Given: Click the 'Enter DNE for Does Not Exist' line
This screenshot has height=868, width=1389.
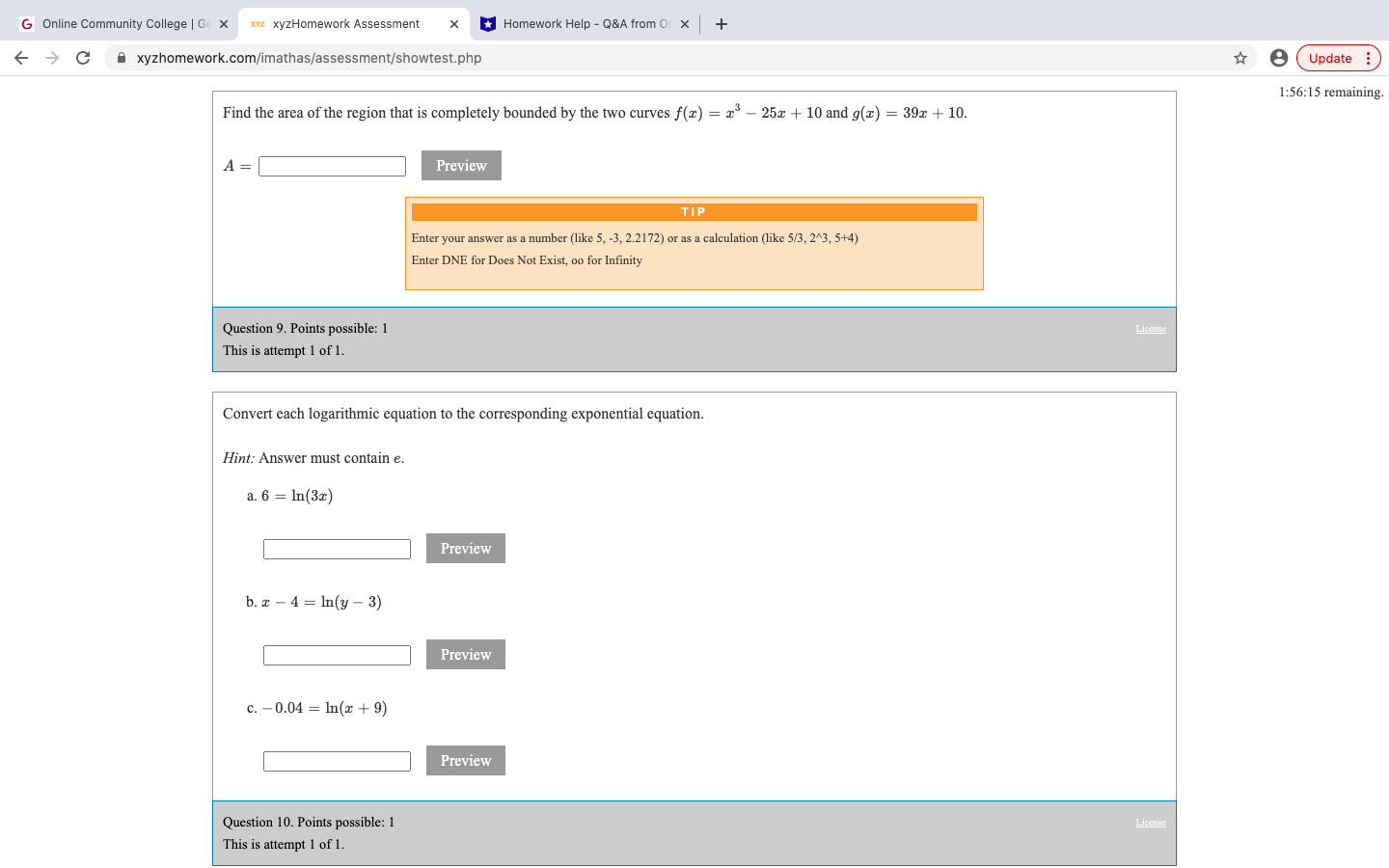Looking at the screenshot, I should [527, 260].
